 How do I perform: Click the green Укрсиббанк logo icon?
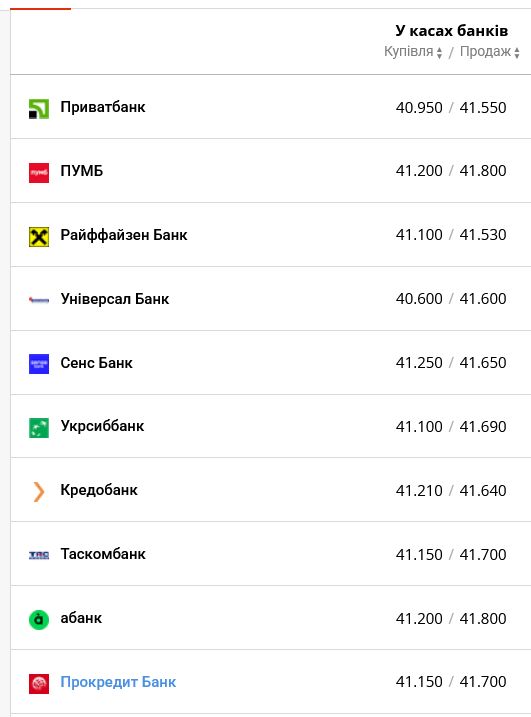tap(39, 428)
